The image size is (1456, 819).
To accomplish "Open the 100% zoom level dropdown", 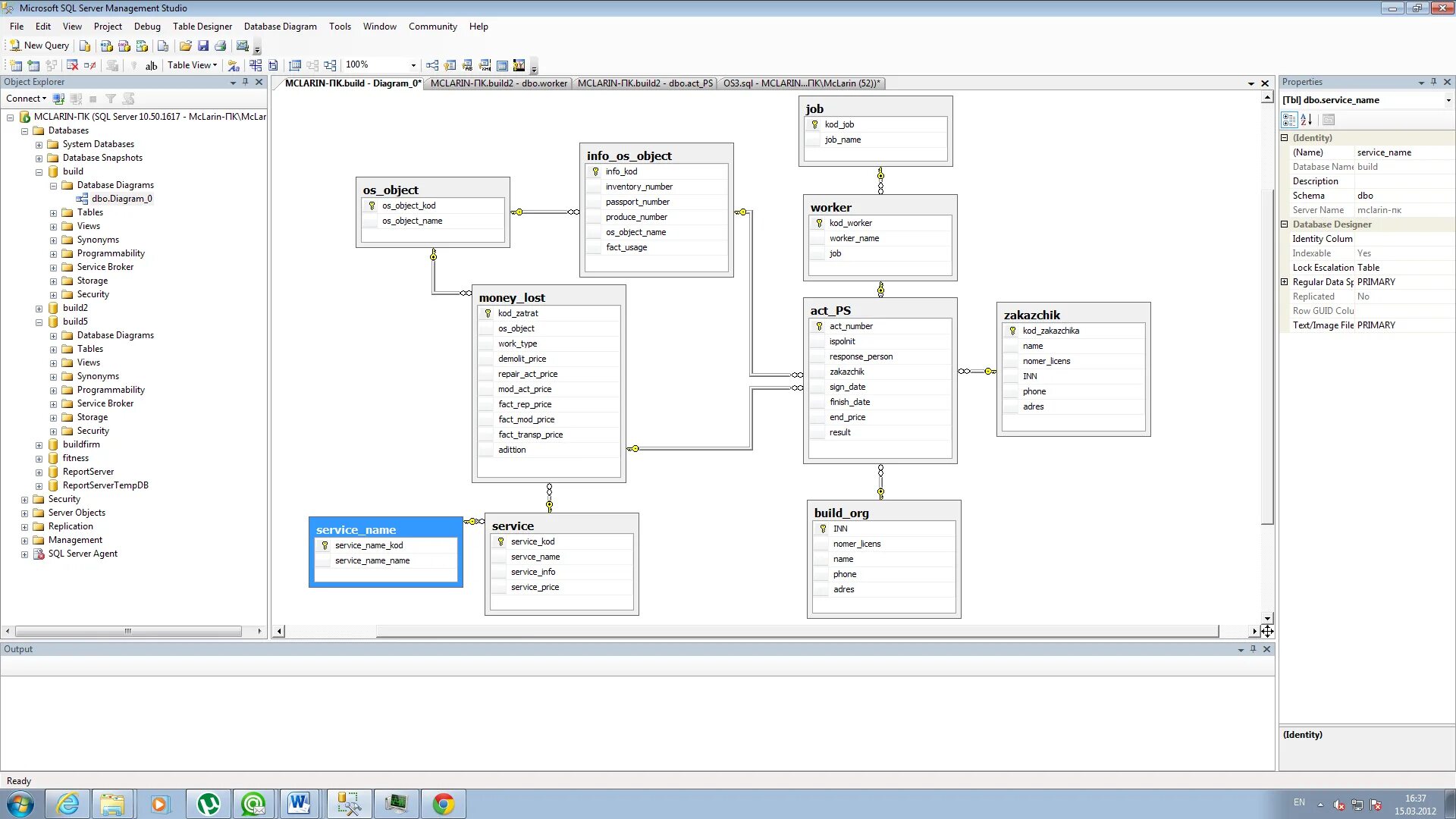I will tap(413, 65).
